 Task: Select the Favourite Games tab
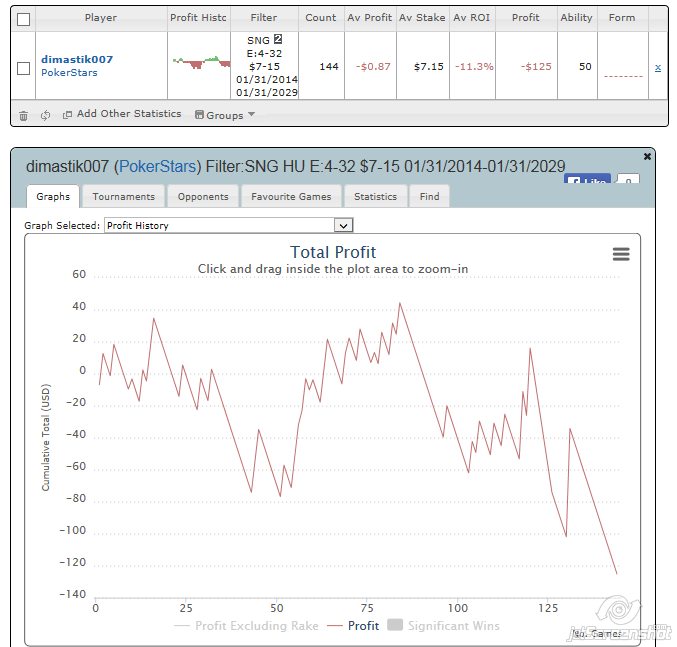pyautogui.click(x=290, y=197)
